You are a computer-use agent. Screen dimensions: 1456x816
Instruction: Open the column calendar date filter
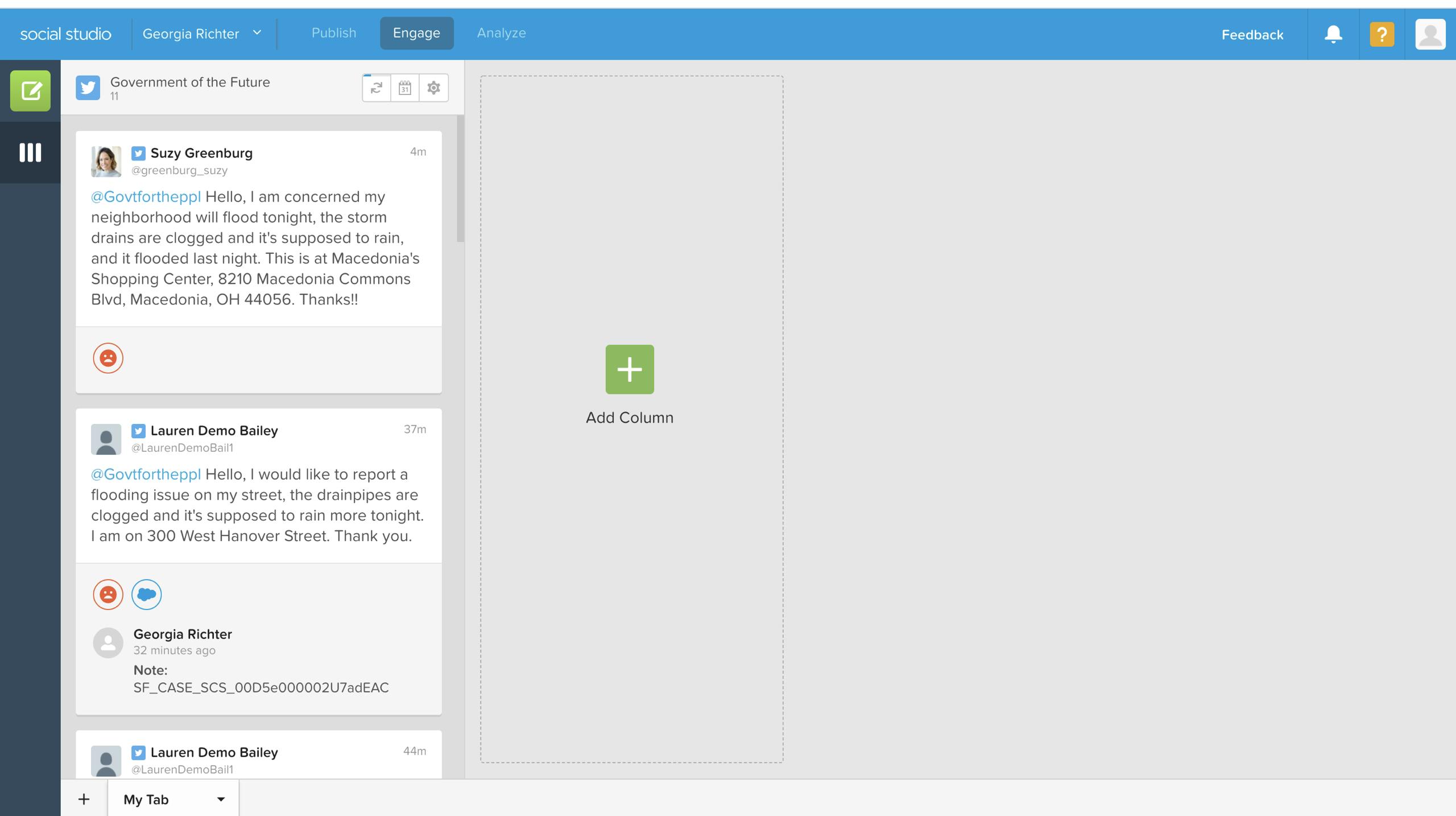pos(405,88)
